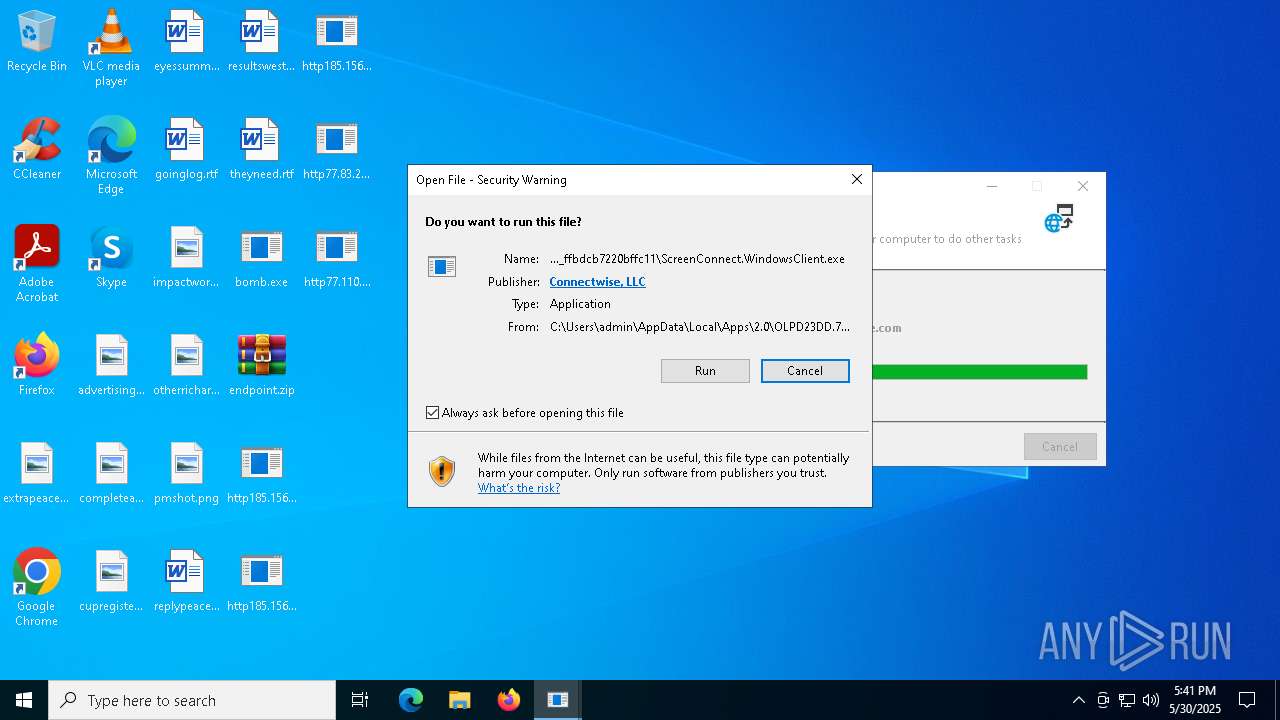1280x720 pixels.
Task: Open the volume control in system tray
Action: tap(1151, 700)
